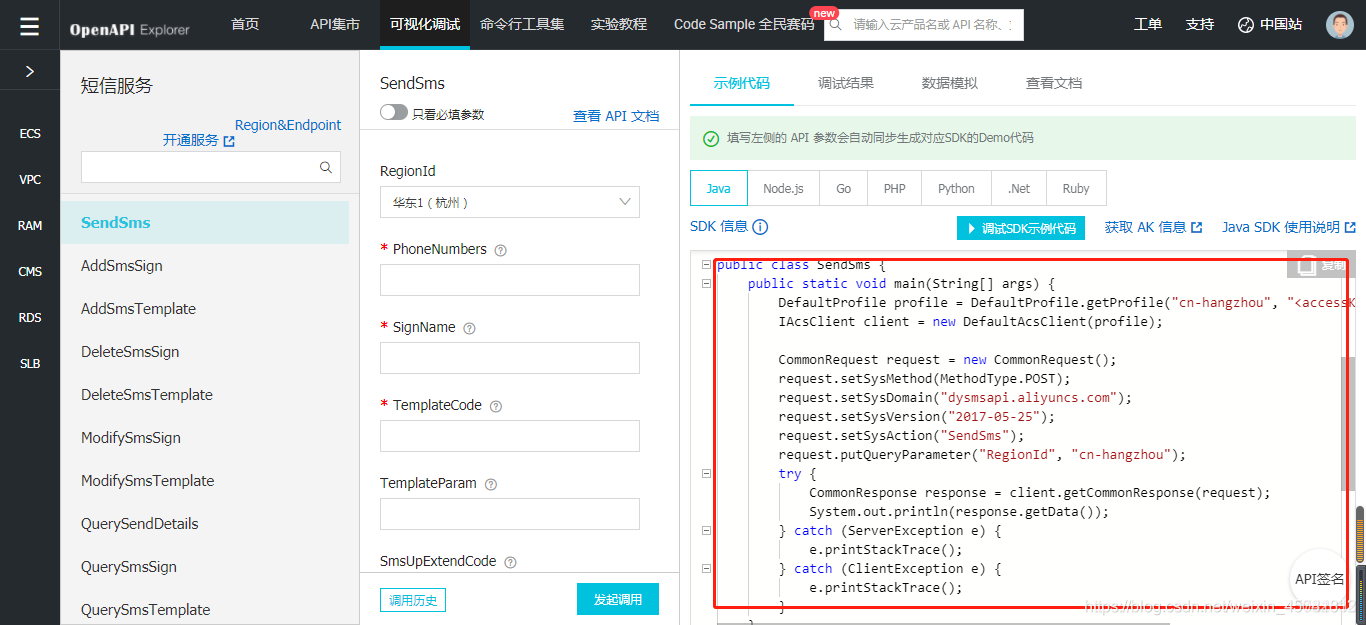This screenshot has width=1366, height=625.
Task: Open 查看 API 文档 link
Action: coord(616,116)
